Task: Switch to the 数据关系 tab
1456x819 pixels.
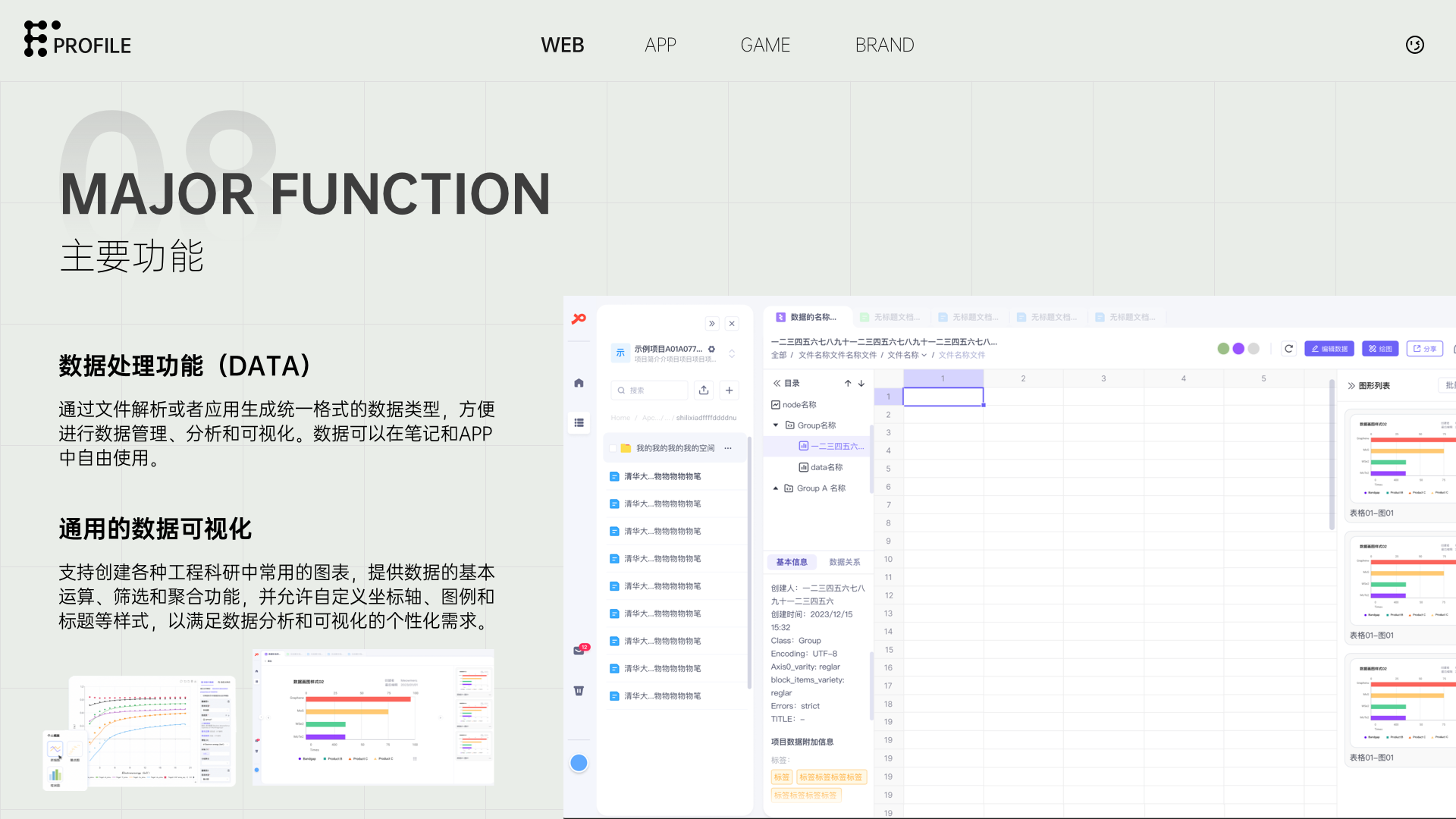Action: pyautogui.click(x=844, y=562)
